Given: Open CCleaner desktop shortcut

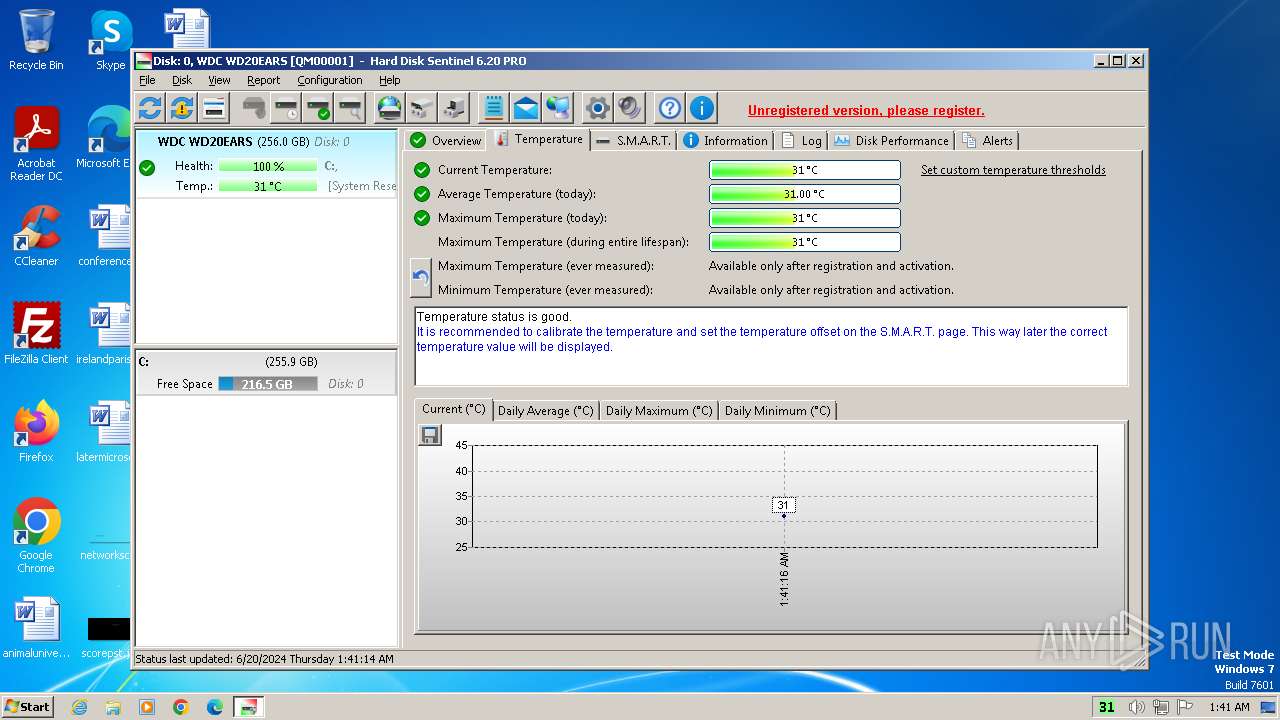Looking at the screenshot, I should [36, 236].
